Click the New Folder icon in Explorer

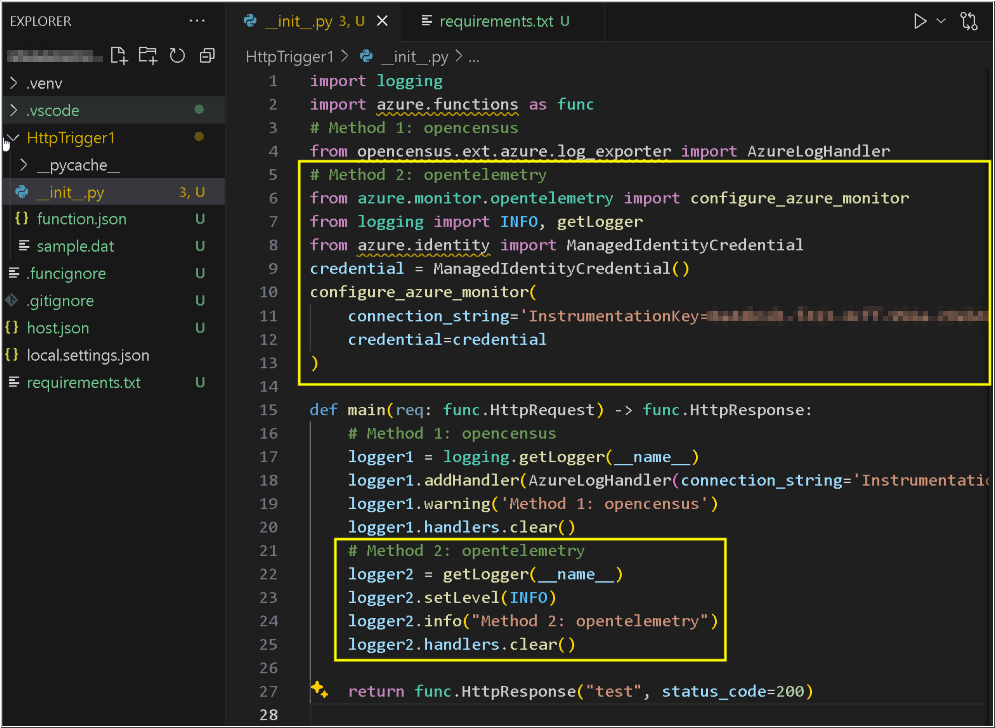coord(148,55)
